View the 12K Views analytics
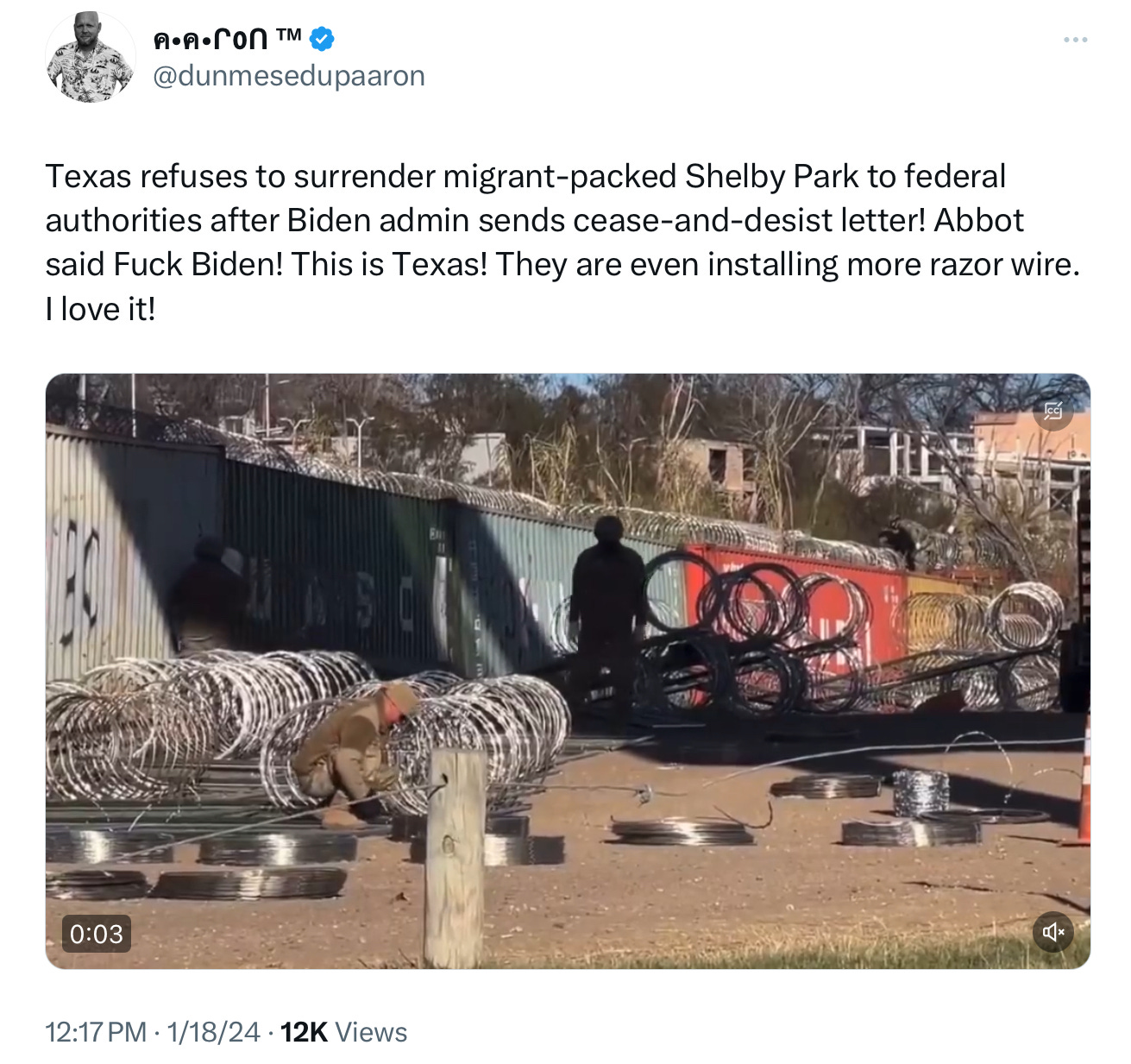The image size is (1131, 1064). (x=343, y=1032)
